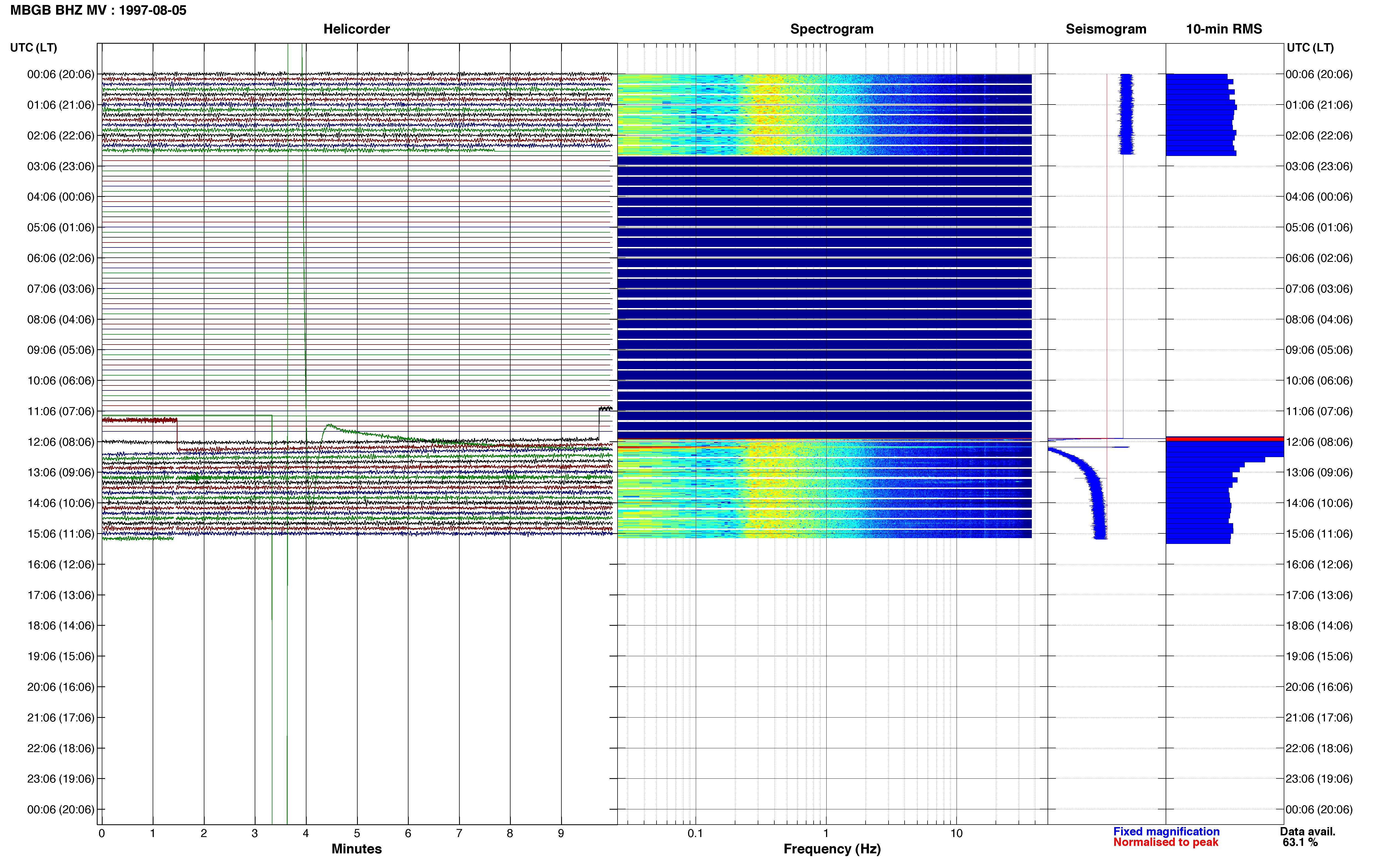Viewport: 1388px width, 868px height.
Task: Click left time label '03:06 (23:06)'
Action: (x=60, y=166)
